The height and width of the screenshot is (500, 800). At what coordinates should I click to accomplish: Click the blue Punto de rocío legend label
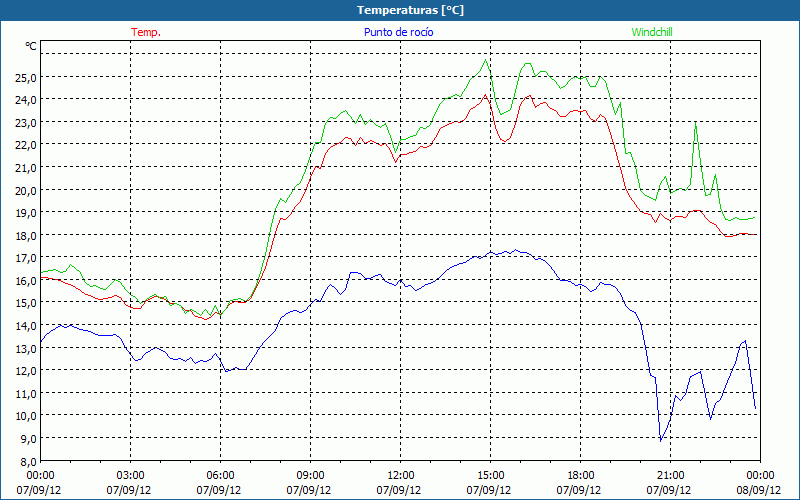(x=398, y=32)
